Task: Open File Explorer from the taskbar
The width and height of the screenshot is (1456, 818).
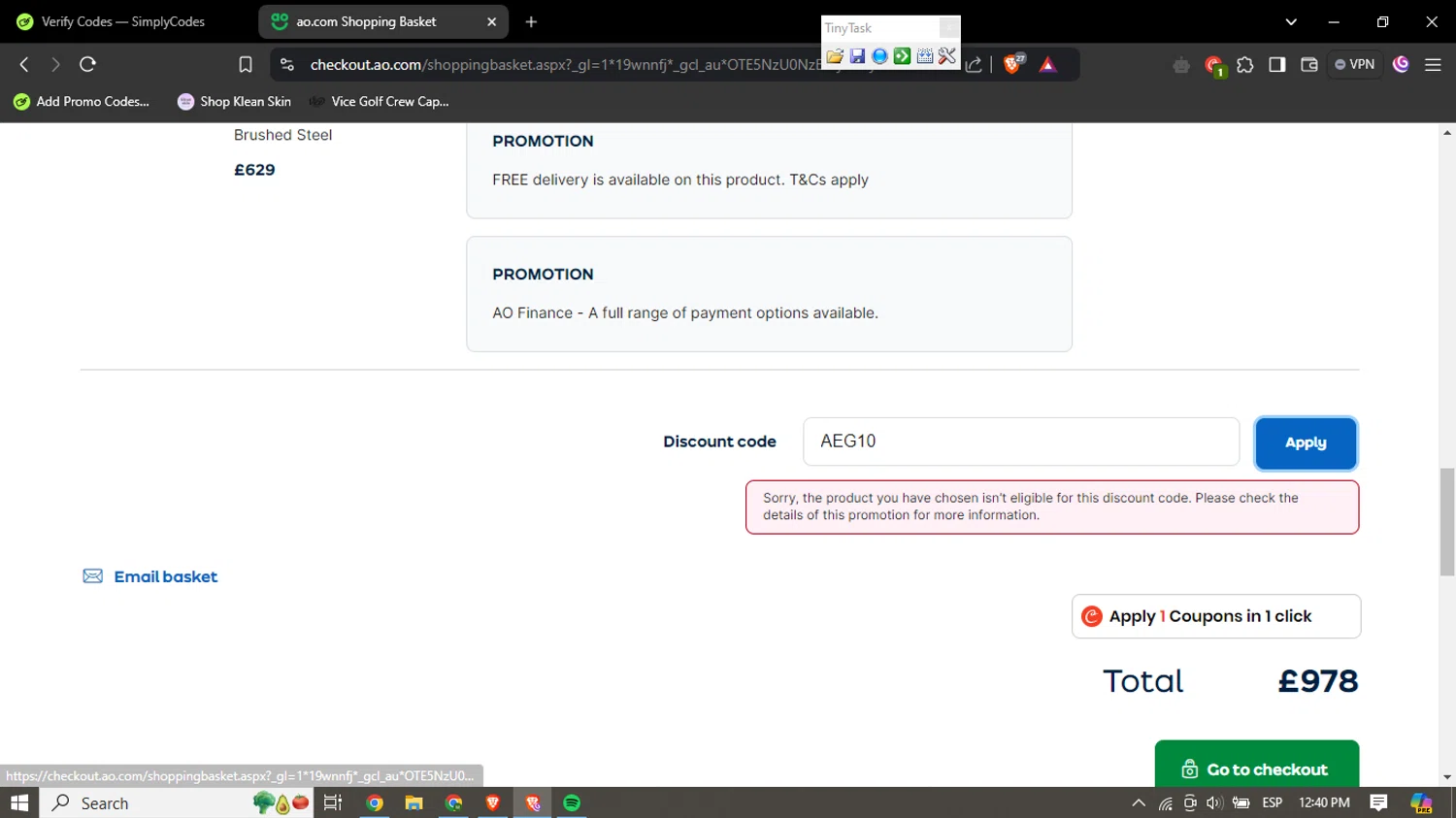Action: [414, 802]
